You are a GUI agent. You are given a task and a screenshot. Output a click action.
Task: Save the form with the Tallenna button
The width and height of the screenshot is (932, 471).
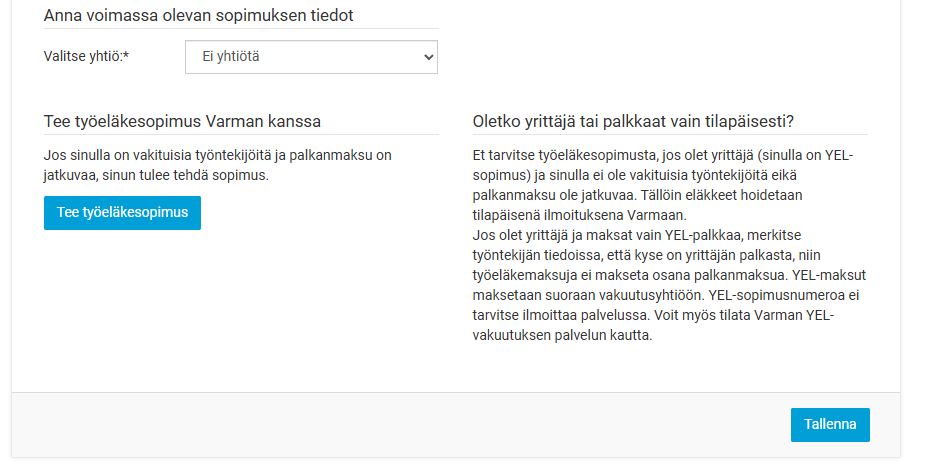click(830, 425)
